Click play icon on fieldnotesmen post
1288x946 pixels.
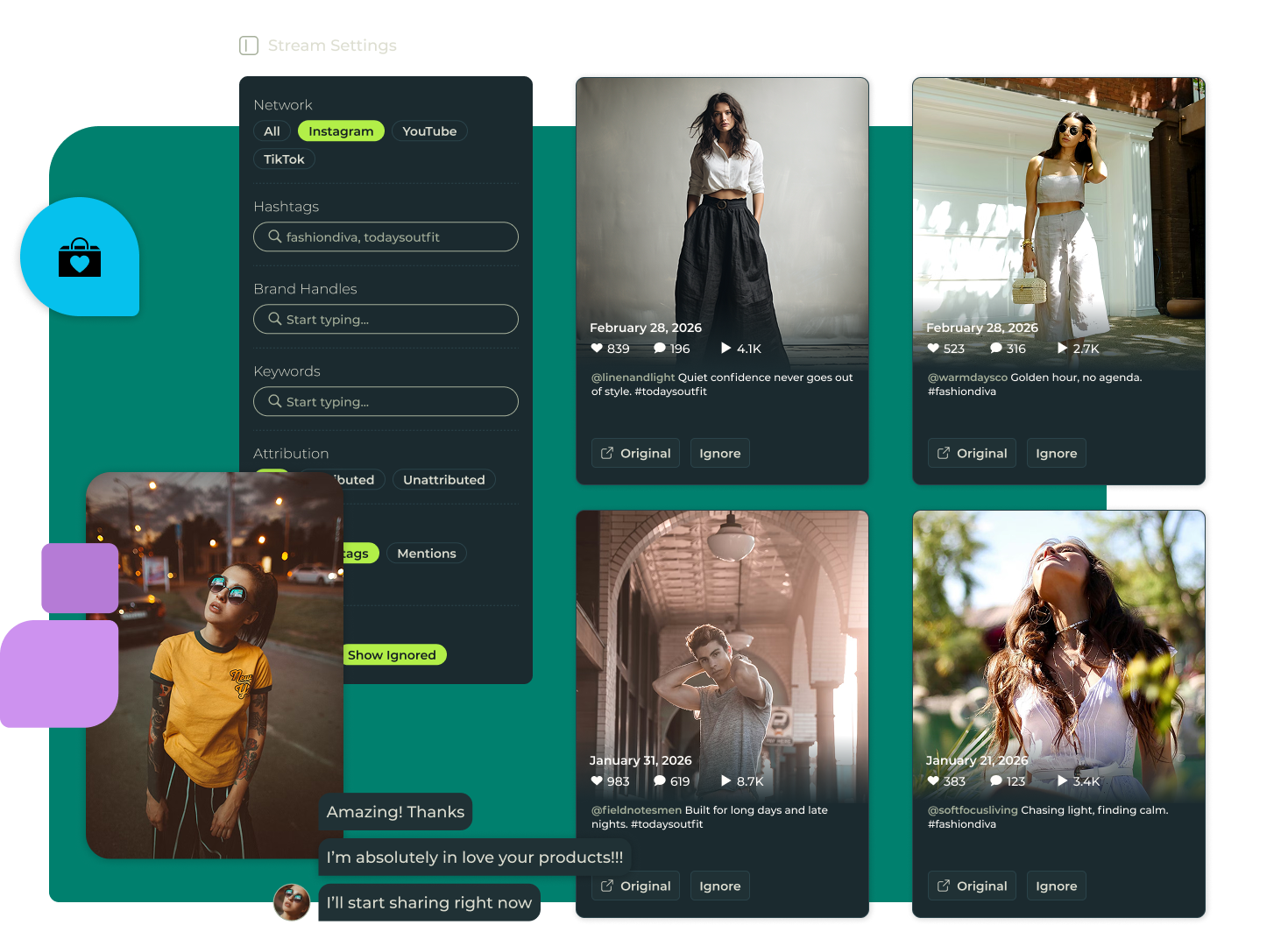point(726,780)
